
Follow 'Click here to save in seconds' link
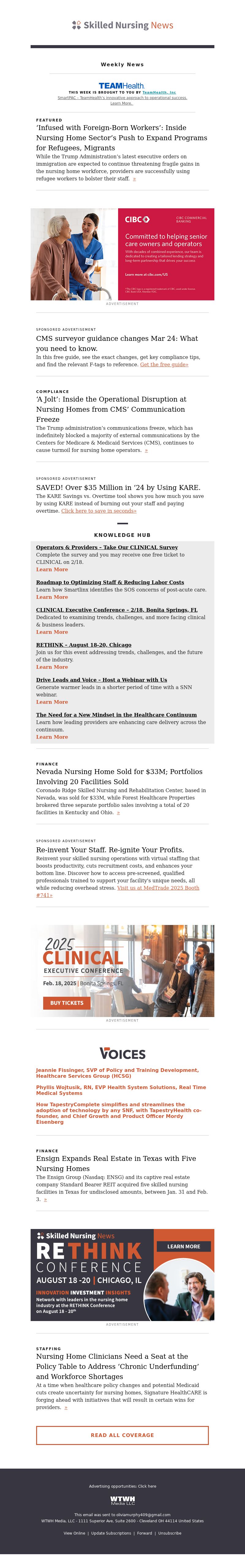tap(99, 511)
